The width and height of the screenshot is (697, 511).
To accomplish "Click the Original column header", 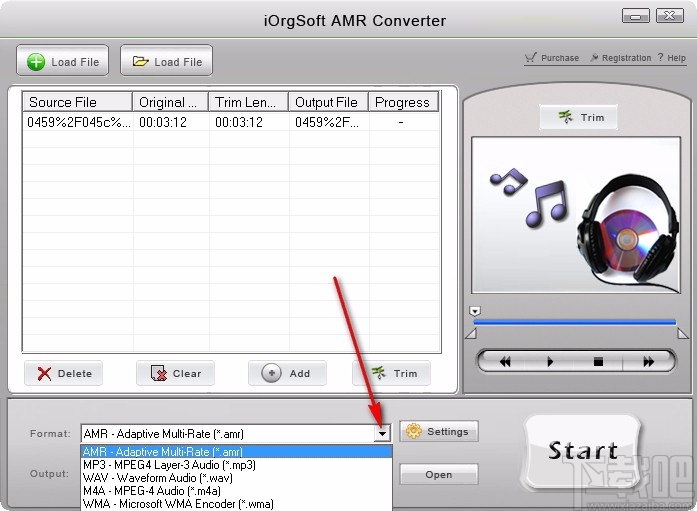I will [171, 102].
